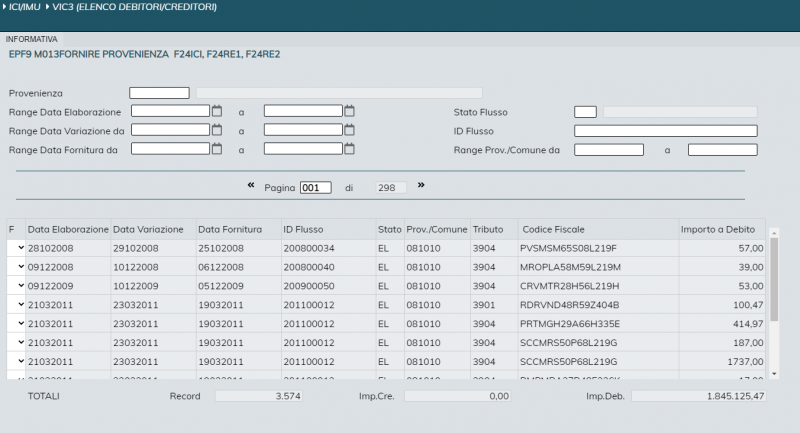Open calendar for Range Data Elaborazione start date

(x=216, y=111)
